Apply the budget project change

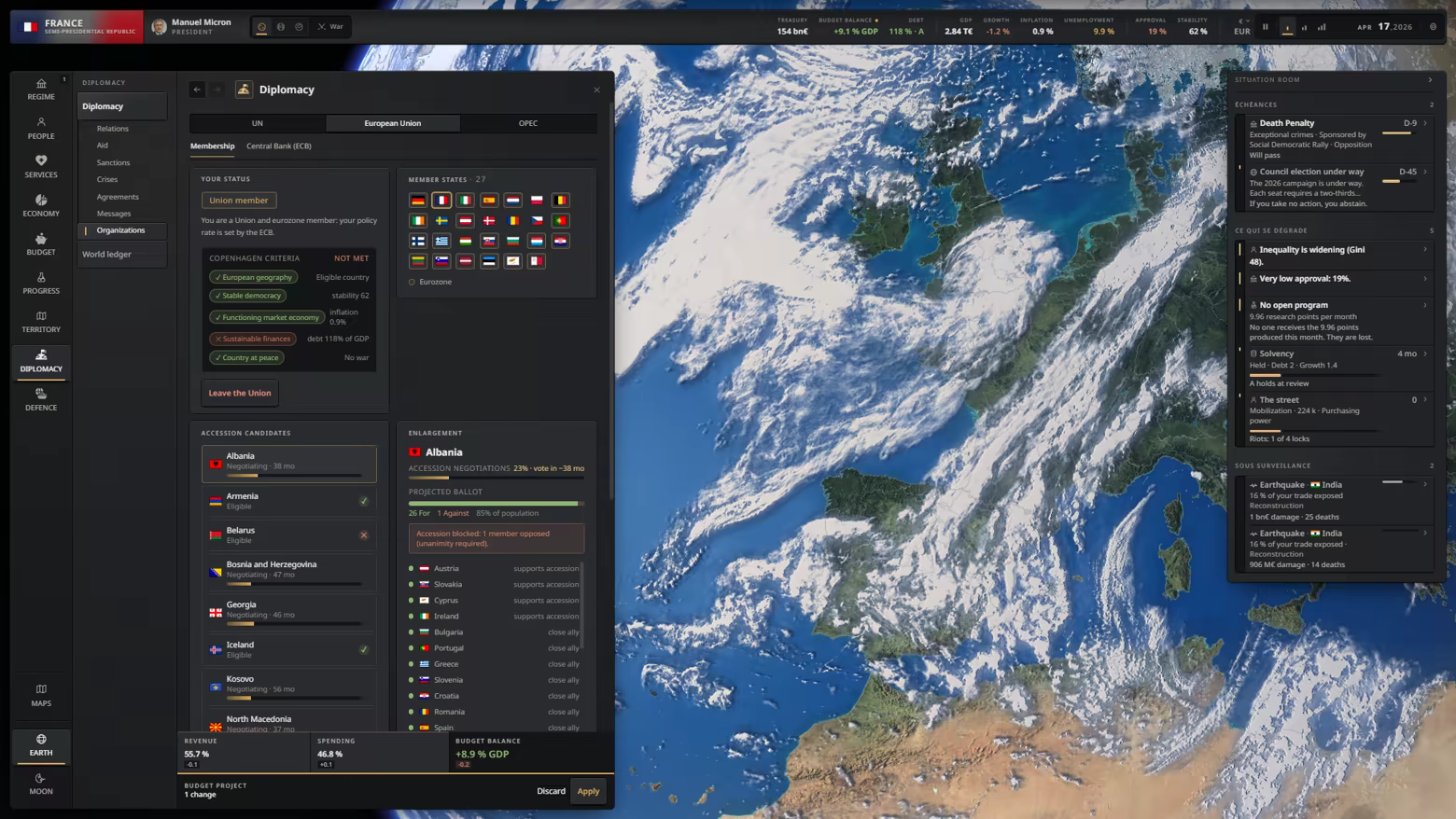(x=588, y=791)
